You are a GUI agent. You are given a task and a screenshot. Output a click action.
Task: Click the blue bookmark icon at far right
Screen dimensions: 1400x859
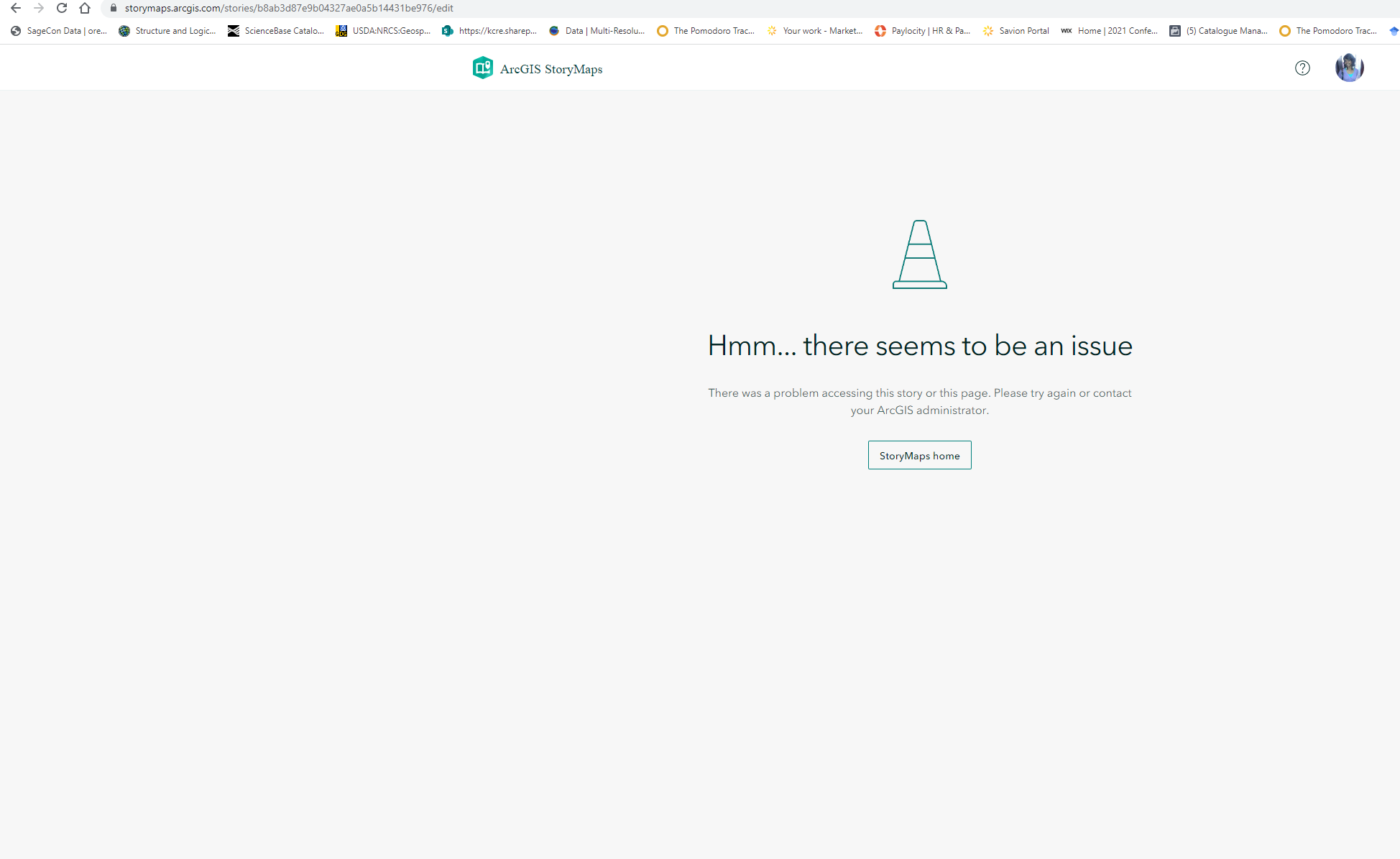(1392, 30)
